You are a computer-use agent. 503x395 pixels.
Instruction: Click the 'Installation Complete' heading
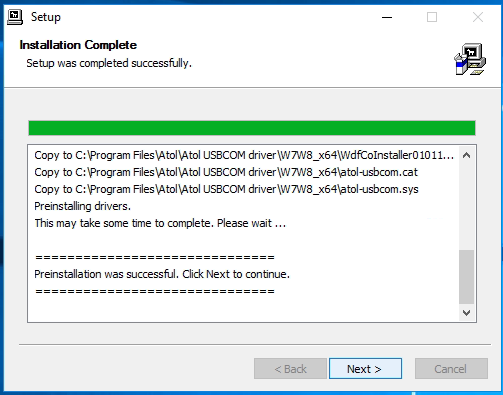[x=78, y=45]
